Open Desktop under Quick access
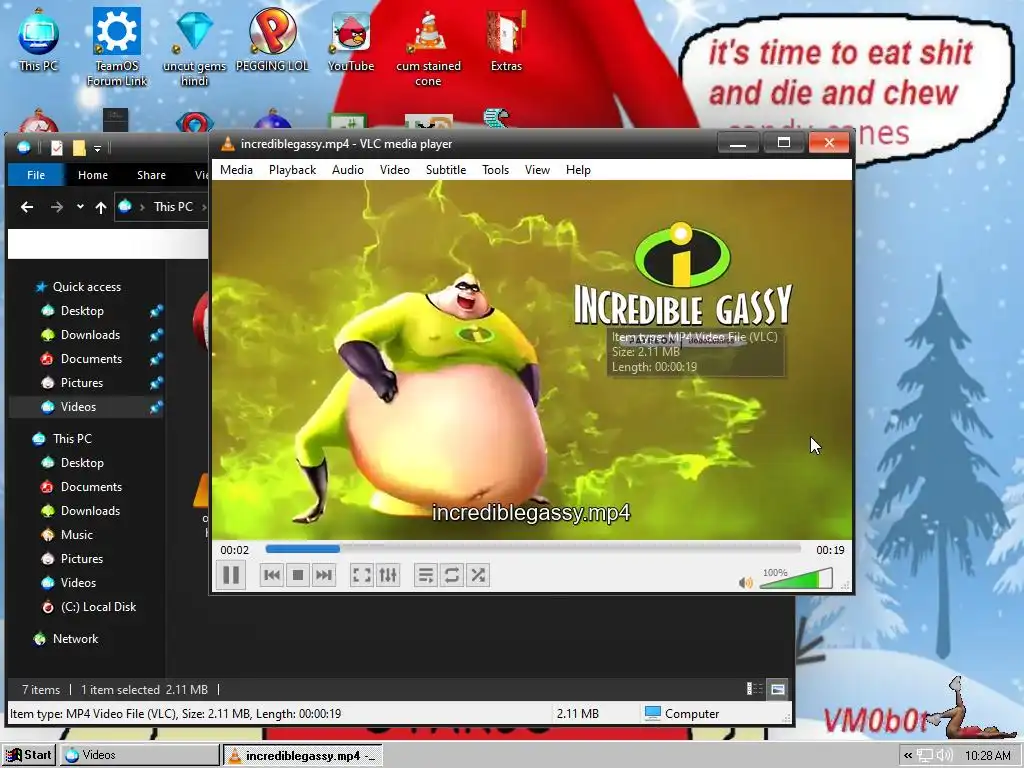 (82, 311)
